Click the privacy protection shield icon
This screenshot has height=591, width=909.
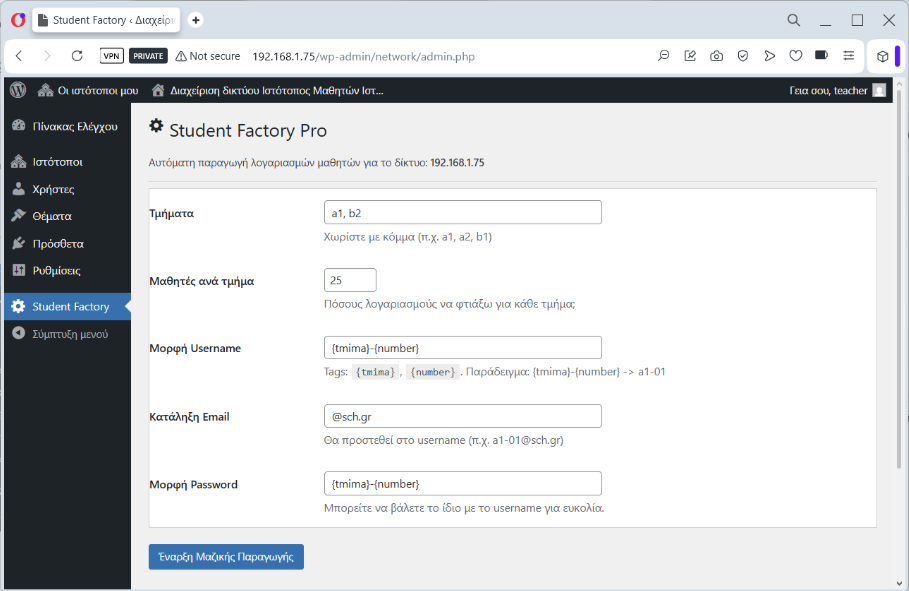(x=743, y=56)
